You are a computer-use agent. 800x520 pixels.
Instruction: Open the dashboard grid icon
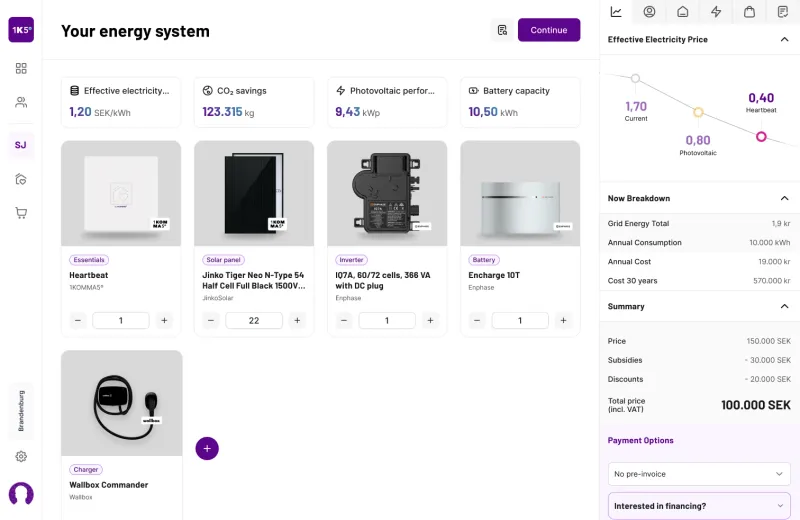tap(21, 68)
